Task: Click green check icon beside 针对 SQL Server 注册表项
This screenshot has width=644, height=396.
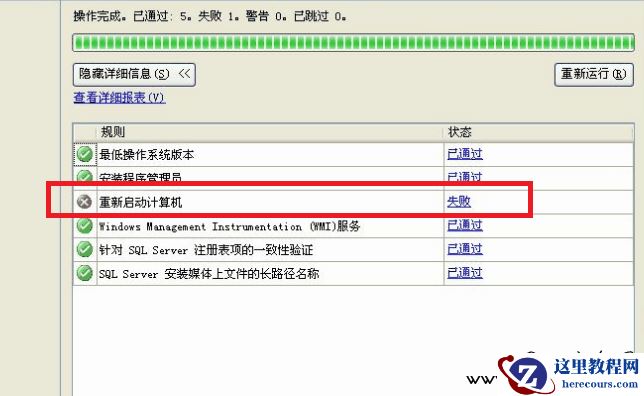Action: tap(85, 249)
